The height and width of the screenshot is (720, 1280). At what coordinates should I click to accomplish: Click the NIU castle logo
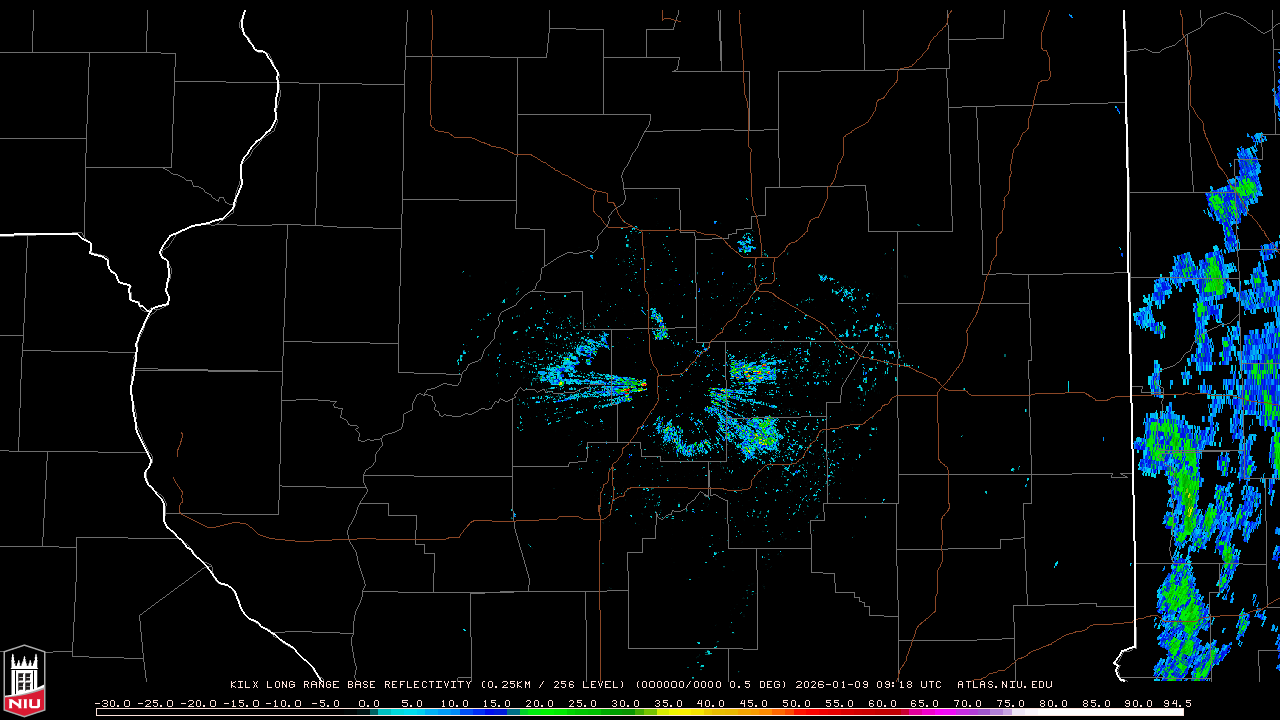pyautogui.click(x=24, y=680)
